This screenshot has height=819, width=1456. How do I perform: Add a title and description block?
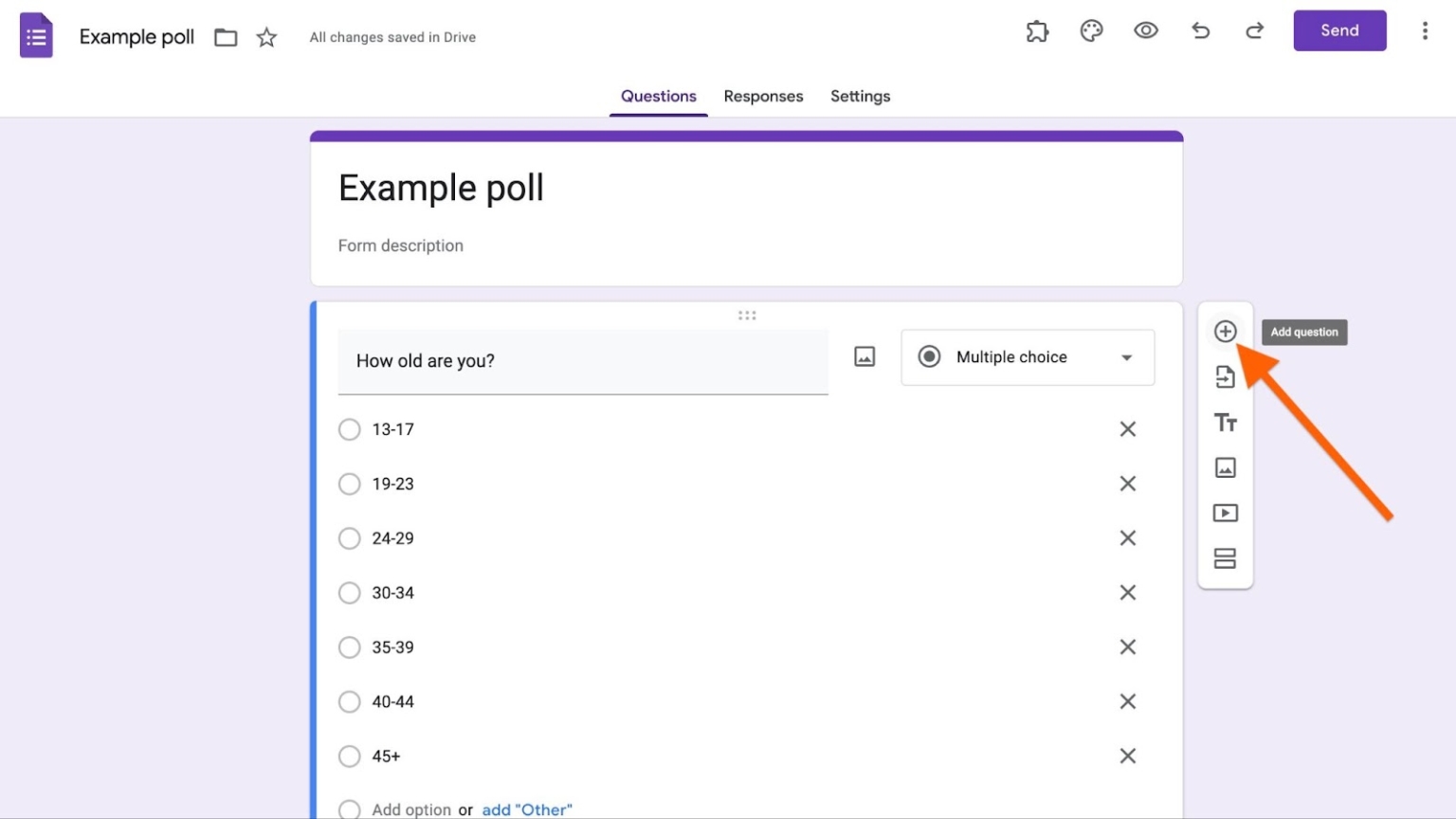[1225, 423]
